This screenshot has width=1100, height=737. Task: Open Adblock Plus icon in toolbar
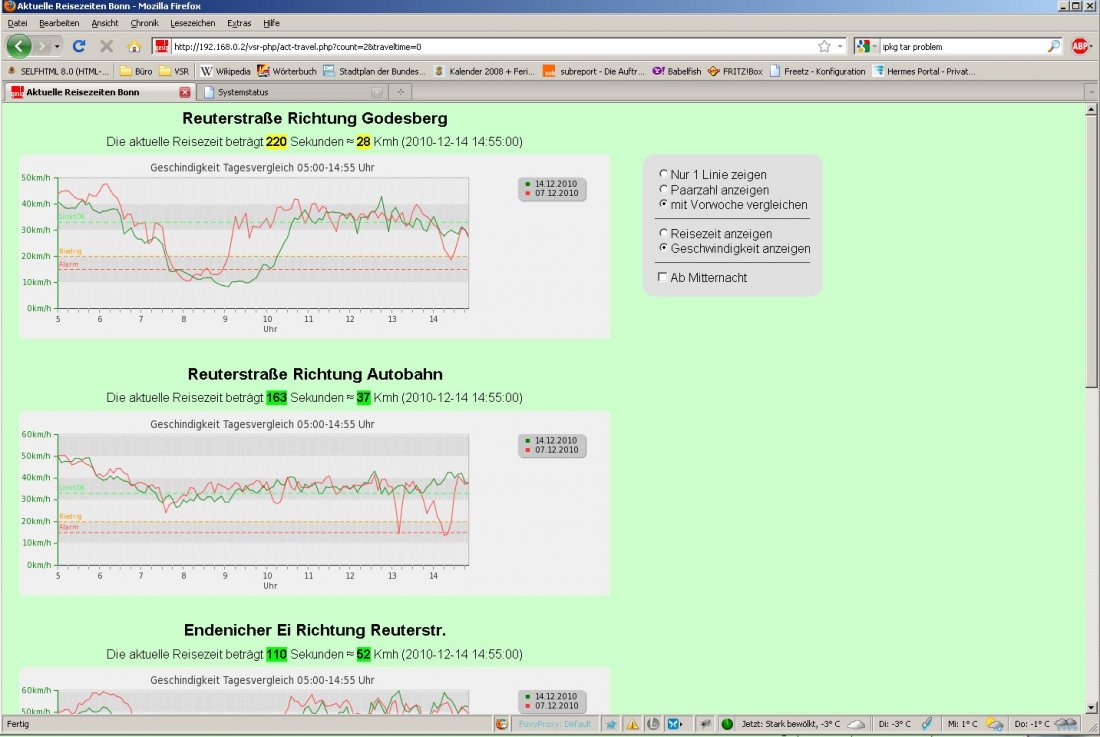1080,46
